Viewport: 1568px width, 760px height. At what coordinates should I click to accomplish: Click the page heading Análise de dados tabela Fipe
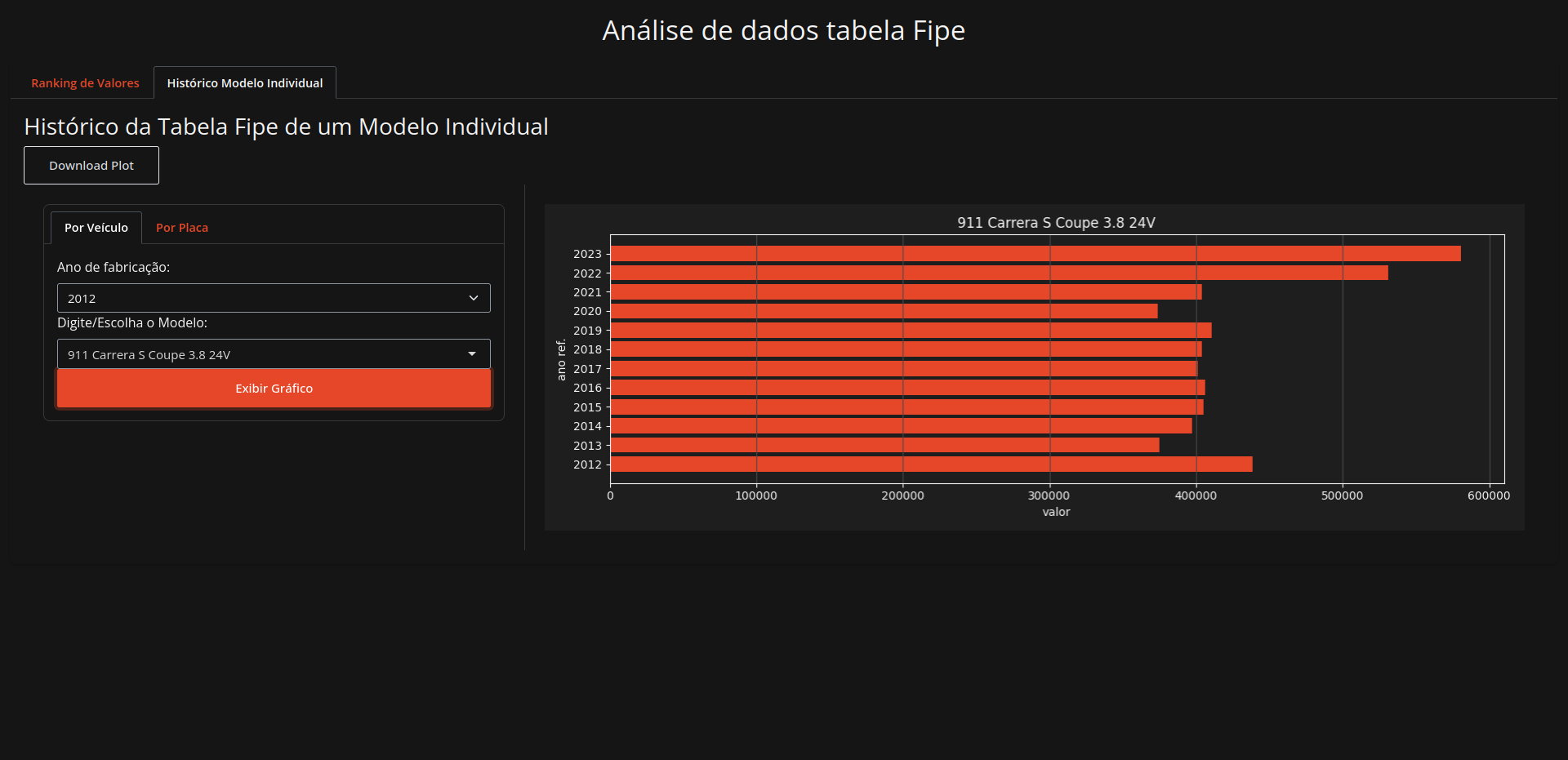point(784,31)
